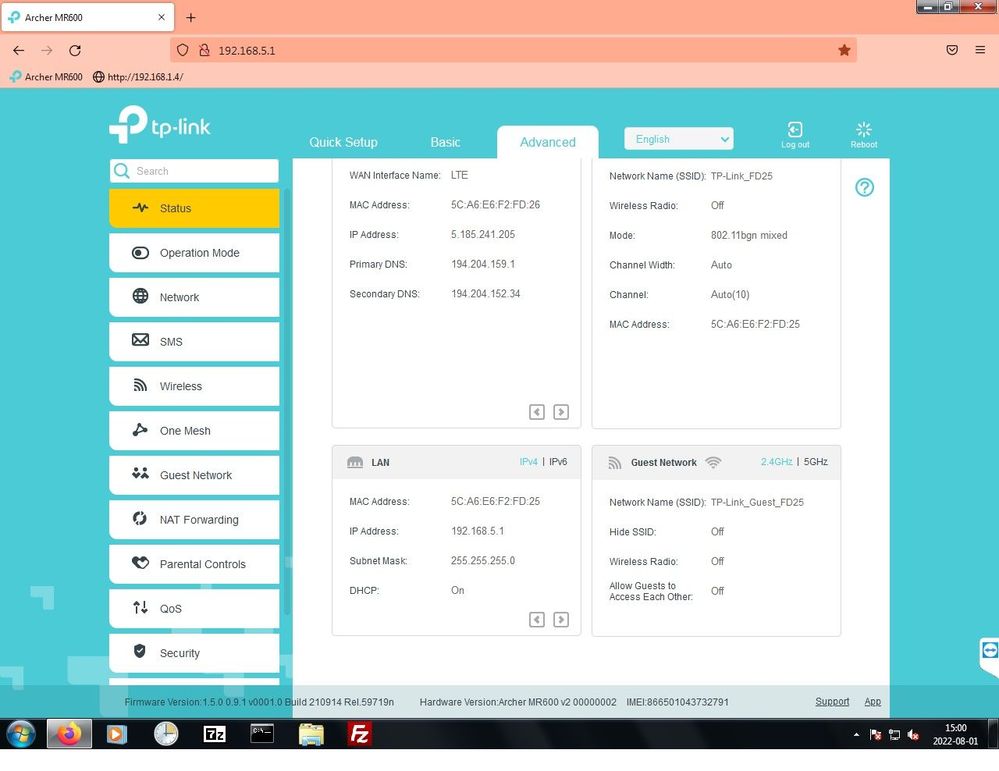Screen dimensions: 999x771
Task: Open the Support link in footer
Action: 831,702
